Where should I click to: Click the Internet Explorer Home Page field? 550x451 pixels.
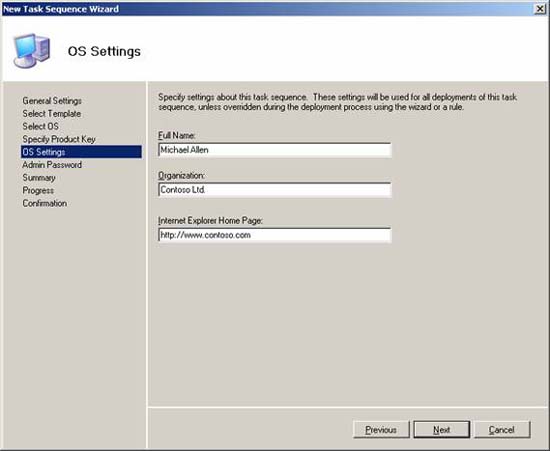pos(275,235)
